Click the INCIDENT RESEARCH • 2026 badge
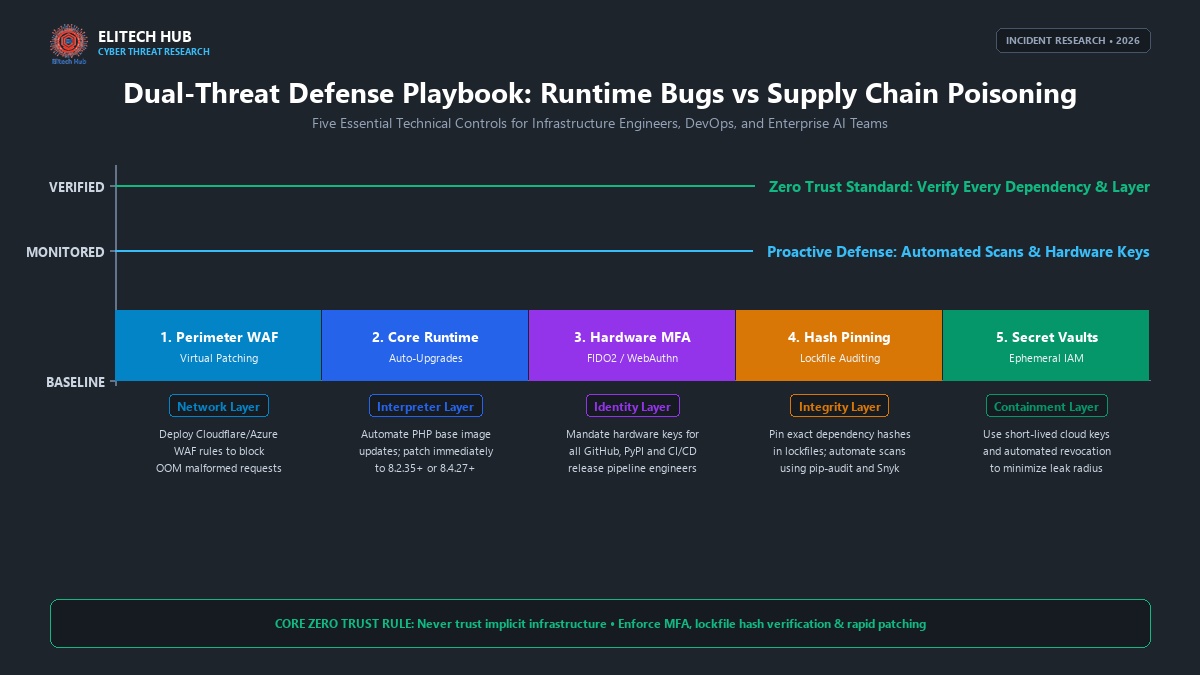 pos(1073,41)
